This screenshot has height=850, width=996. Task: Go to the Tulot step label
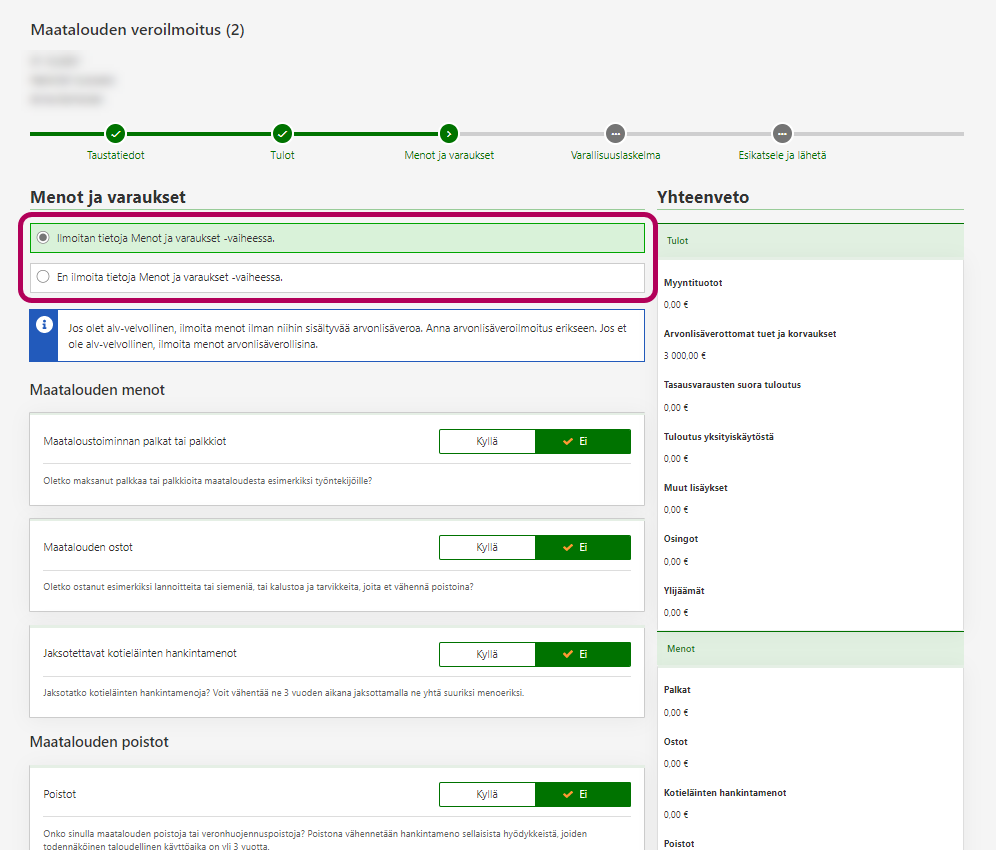[x=282, y=156]
